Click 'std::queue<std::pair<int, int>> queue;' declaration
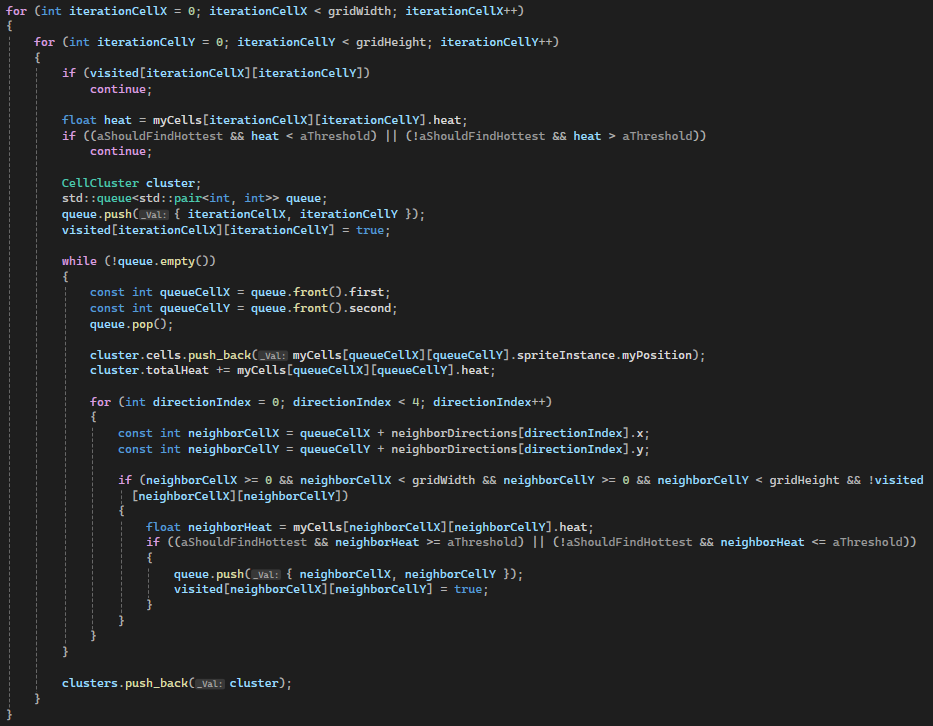933x726 pixels. click(x=195, y=198)
